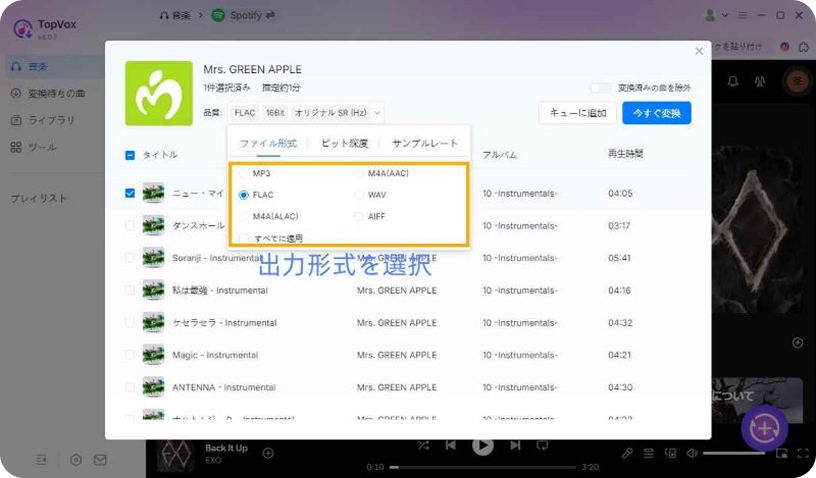Click the アルバム column header
This screenshot has height=478, width=816.
point(500,155)
